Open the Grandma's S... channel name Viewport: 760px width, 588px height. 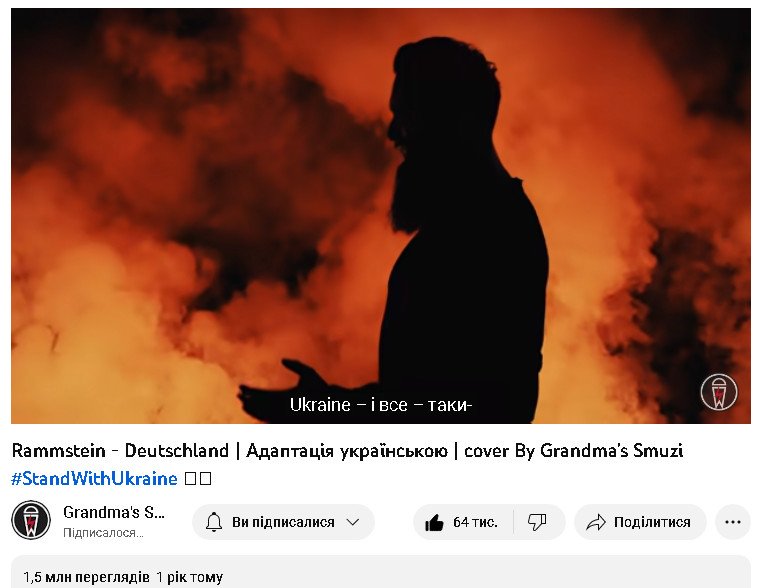pyautogui.click(x=114, y=512)
